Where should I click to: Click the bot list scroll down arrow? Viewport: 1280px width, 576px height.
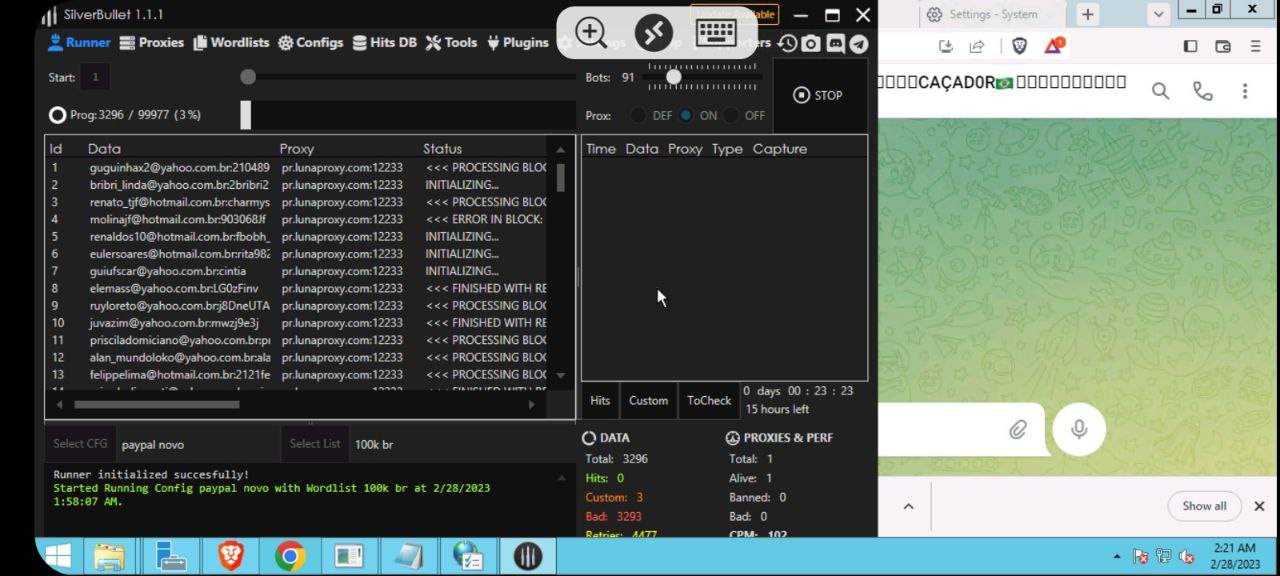561,375
